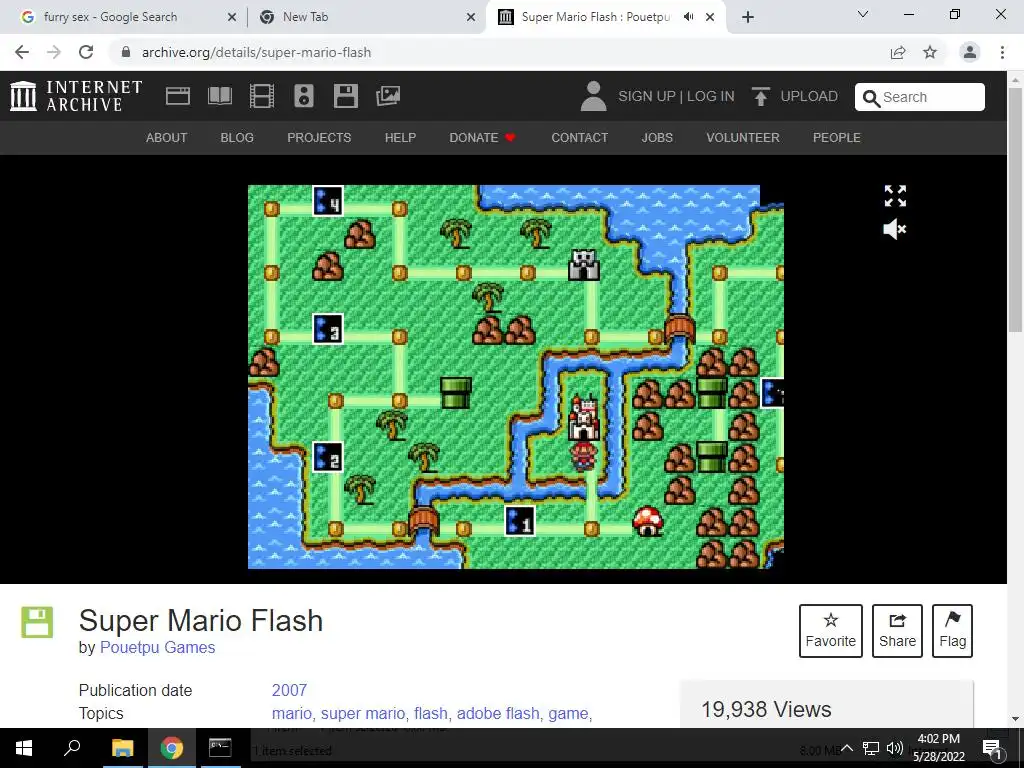The image size is (1024, 768).
Task: Click the LOG IN link
Action: coord(711,96)
